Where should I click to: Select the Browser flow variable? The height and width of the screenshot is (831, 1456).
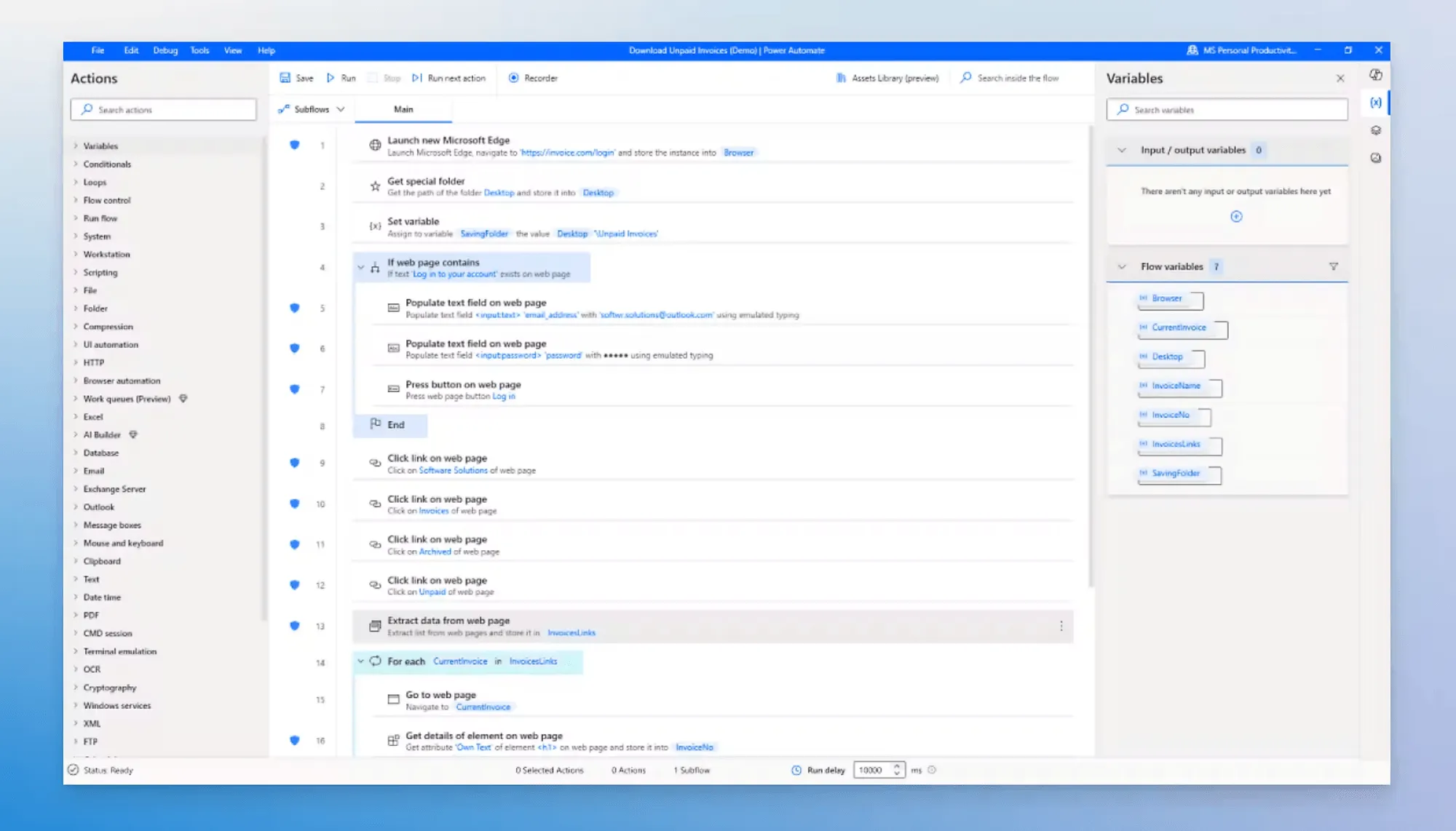(x=1171, y=299)
